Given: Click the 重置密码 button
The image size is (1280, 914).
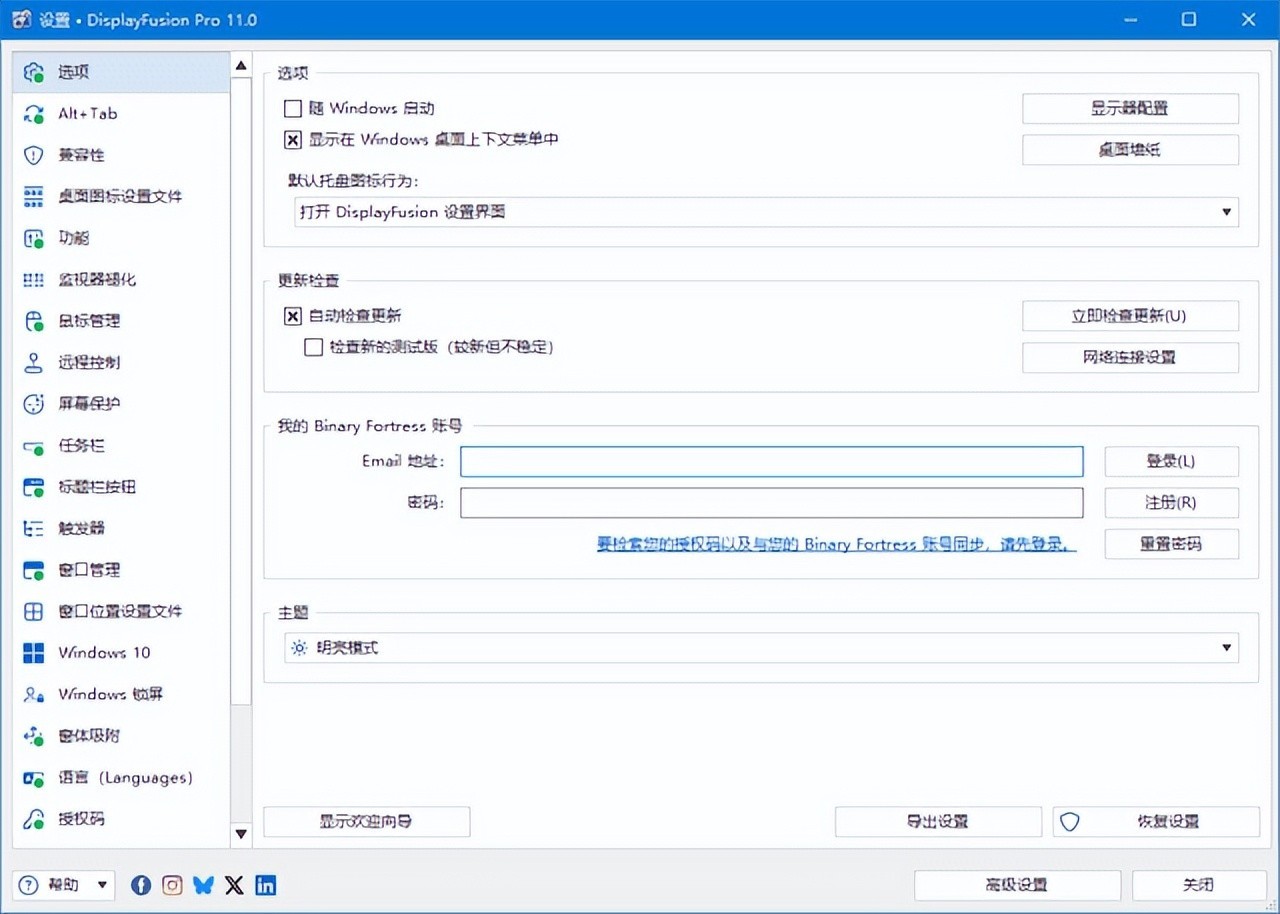Looking at the screenshot, I should (1172, 544).
